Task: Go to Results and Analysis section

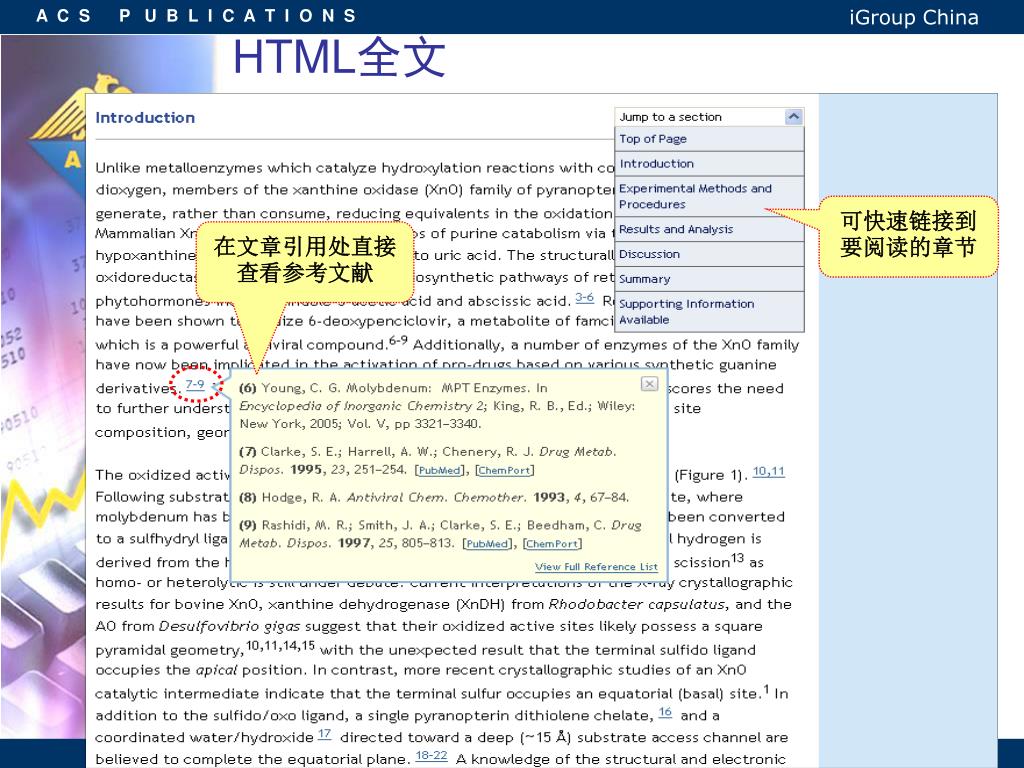Action: 709,229
